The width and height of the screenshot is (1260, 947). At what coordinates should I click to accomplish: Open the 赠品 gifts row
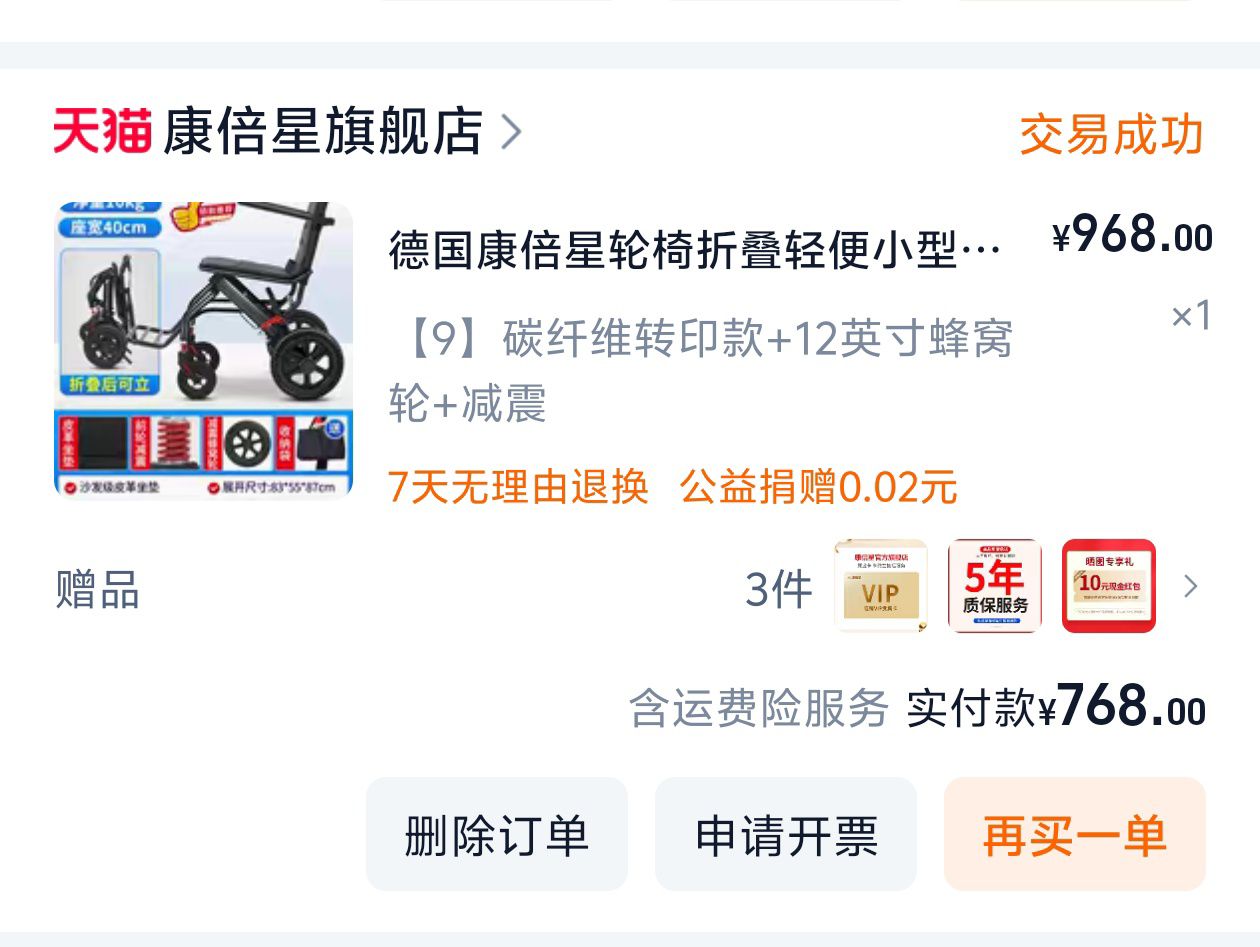coord(630,587)
